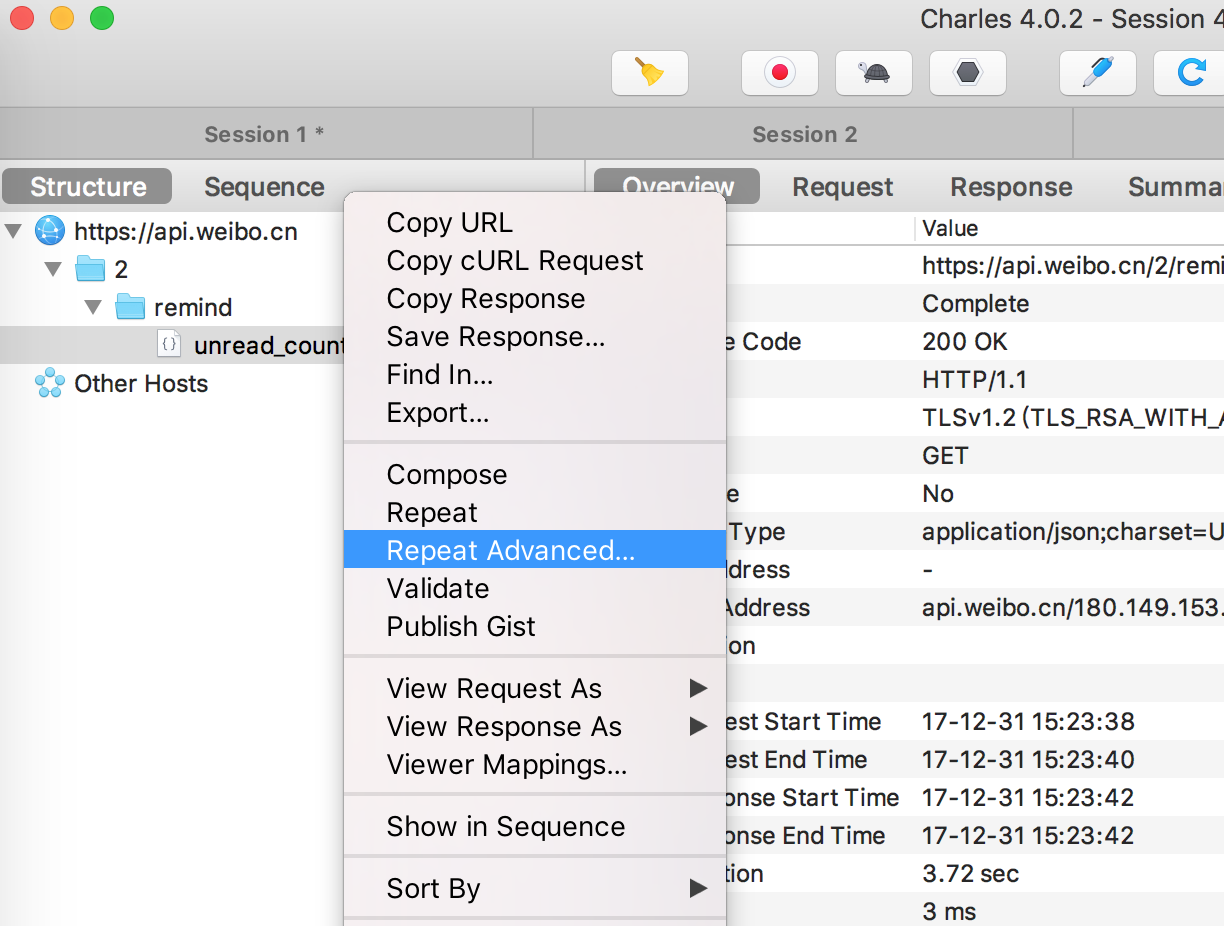Select the Other Hosts icon
Viewport: 1224px width, 926px height.
pos(49,383)
